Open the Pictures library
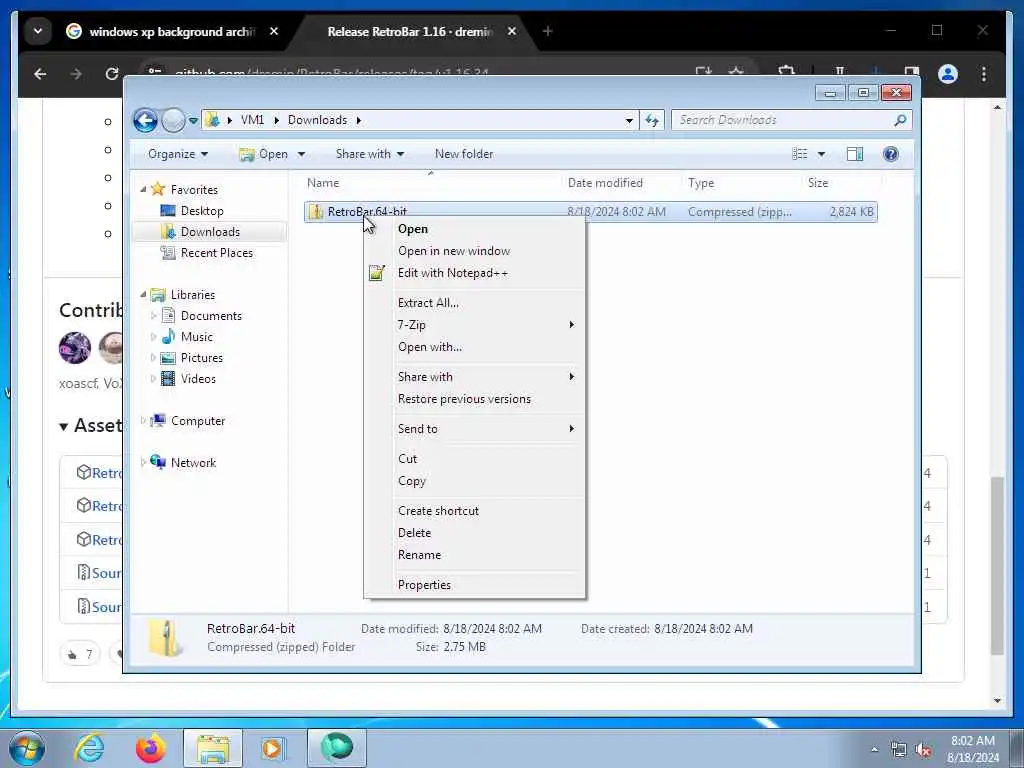This screenshot has height=768, width=1024. 201,358
